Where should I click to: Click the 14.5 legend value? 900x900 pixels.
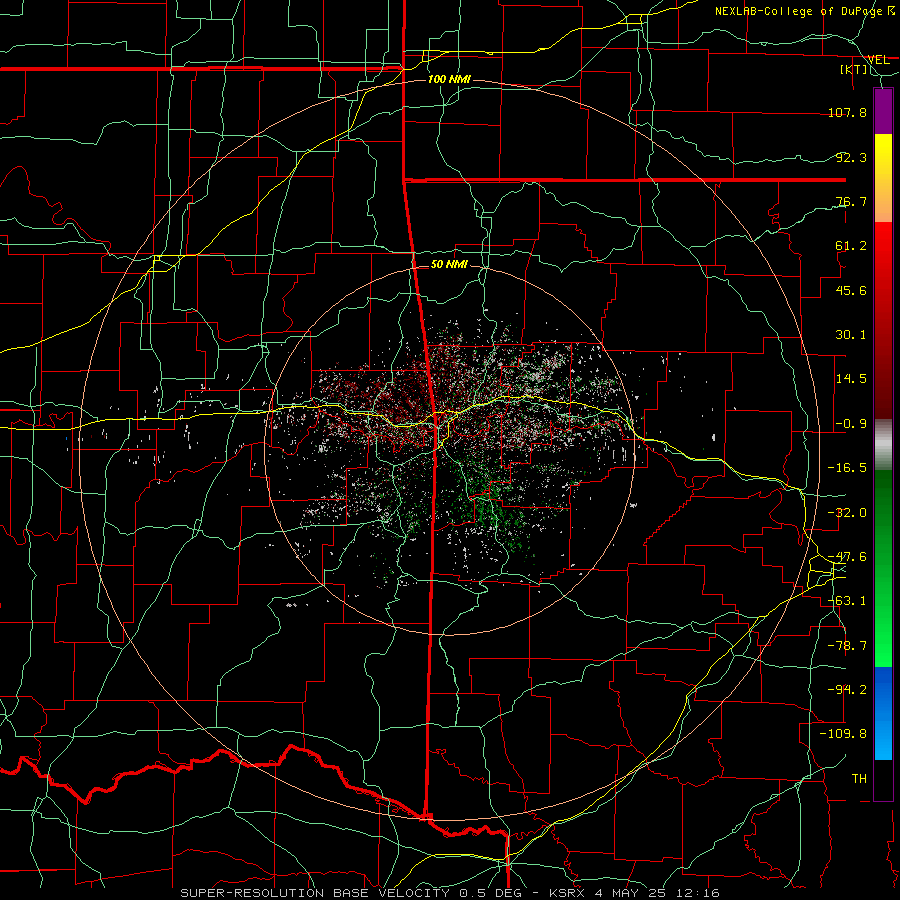[x=851, y=379]
